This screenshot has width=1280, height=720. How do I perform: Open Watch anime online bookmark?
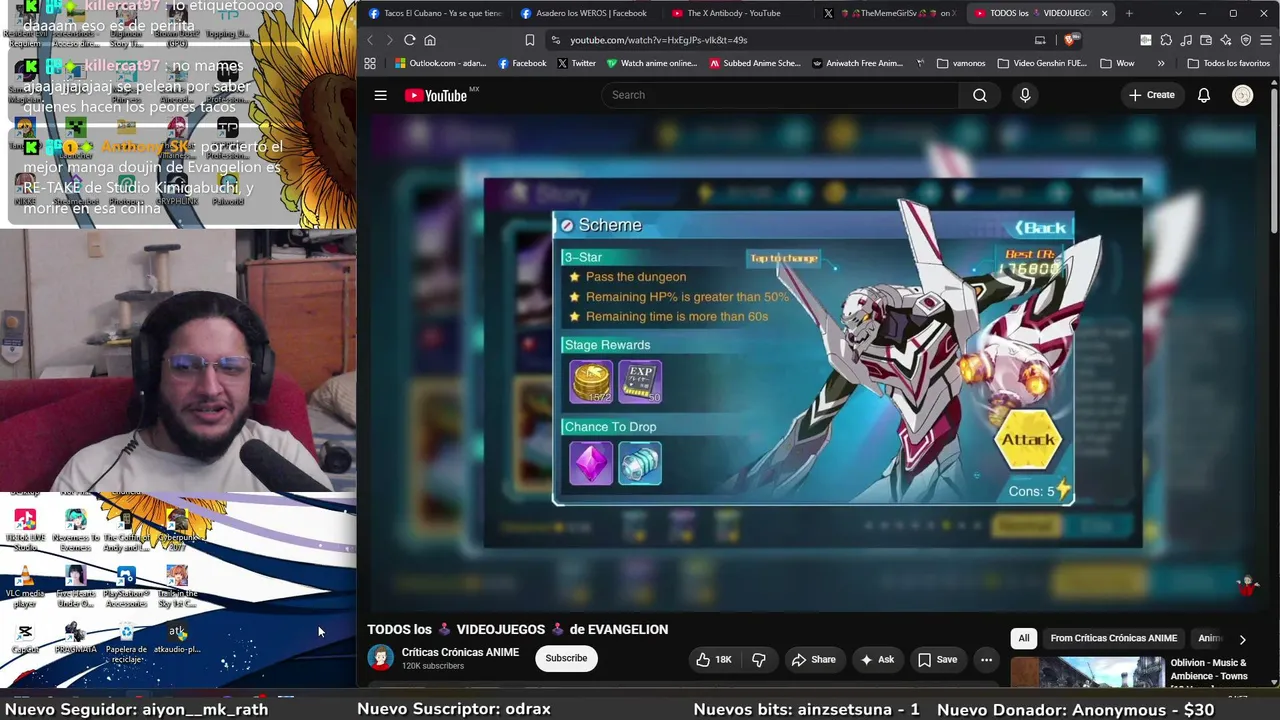pos(652,63)
